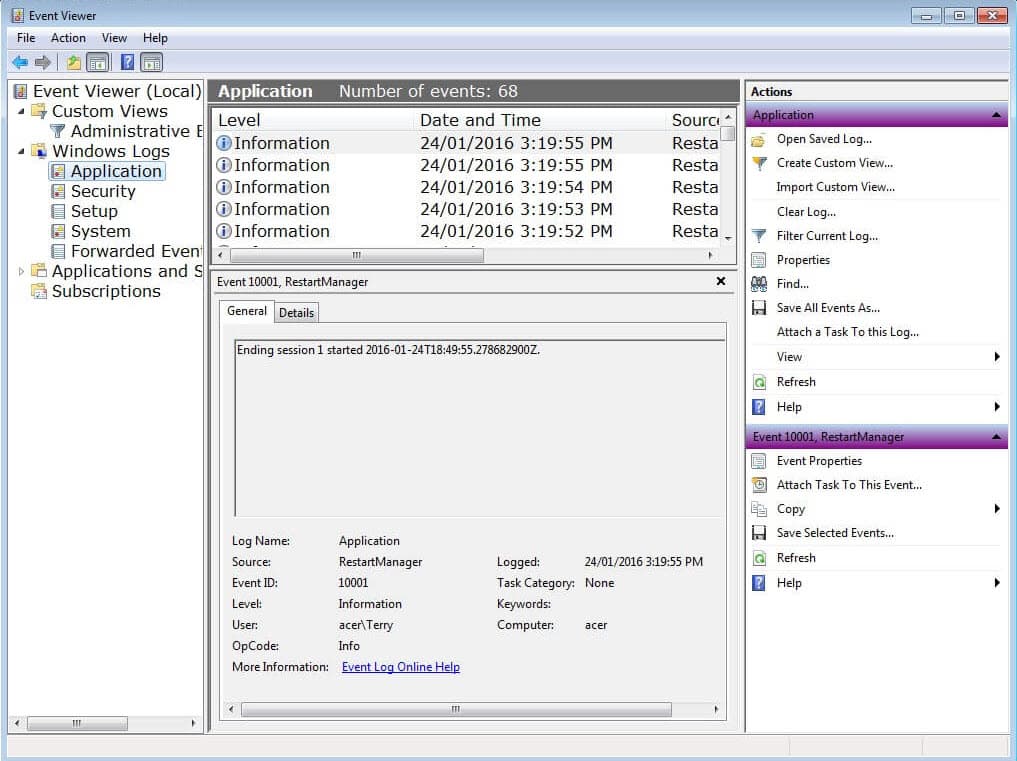Image resolution: width=1017 pixels, height=761 pixels.
Task: Click Save Selected Events disk icon
Action: click(x=758, y=533)
